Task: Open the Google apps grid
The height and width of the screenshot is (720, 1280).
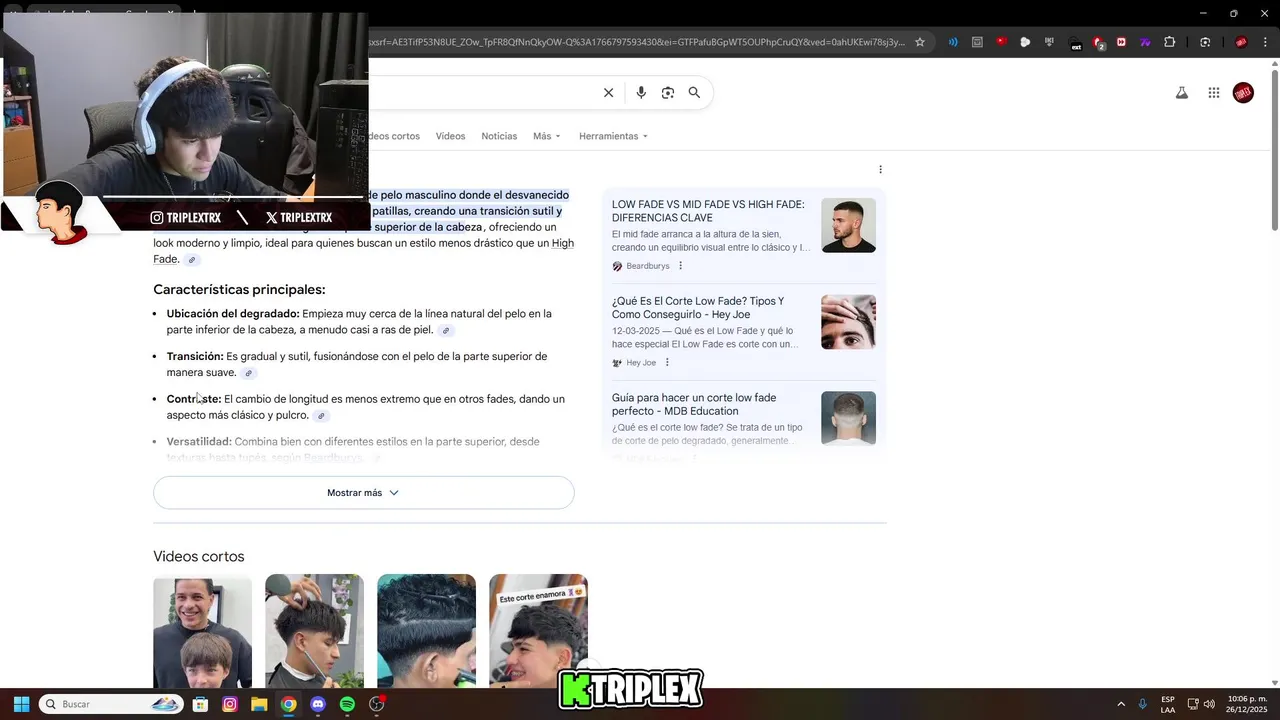Action: click(1214, 93)
